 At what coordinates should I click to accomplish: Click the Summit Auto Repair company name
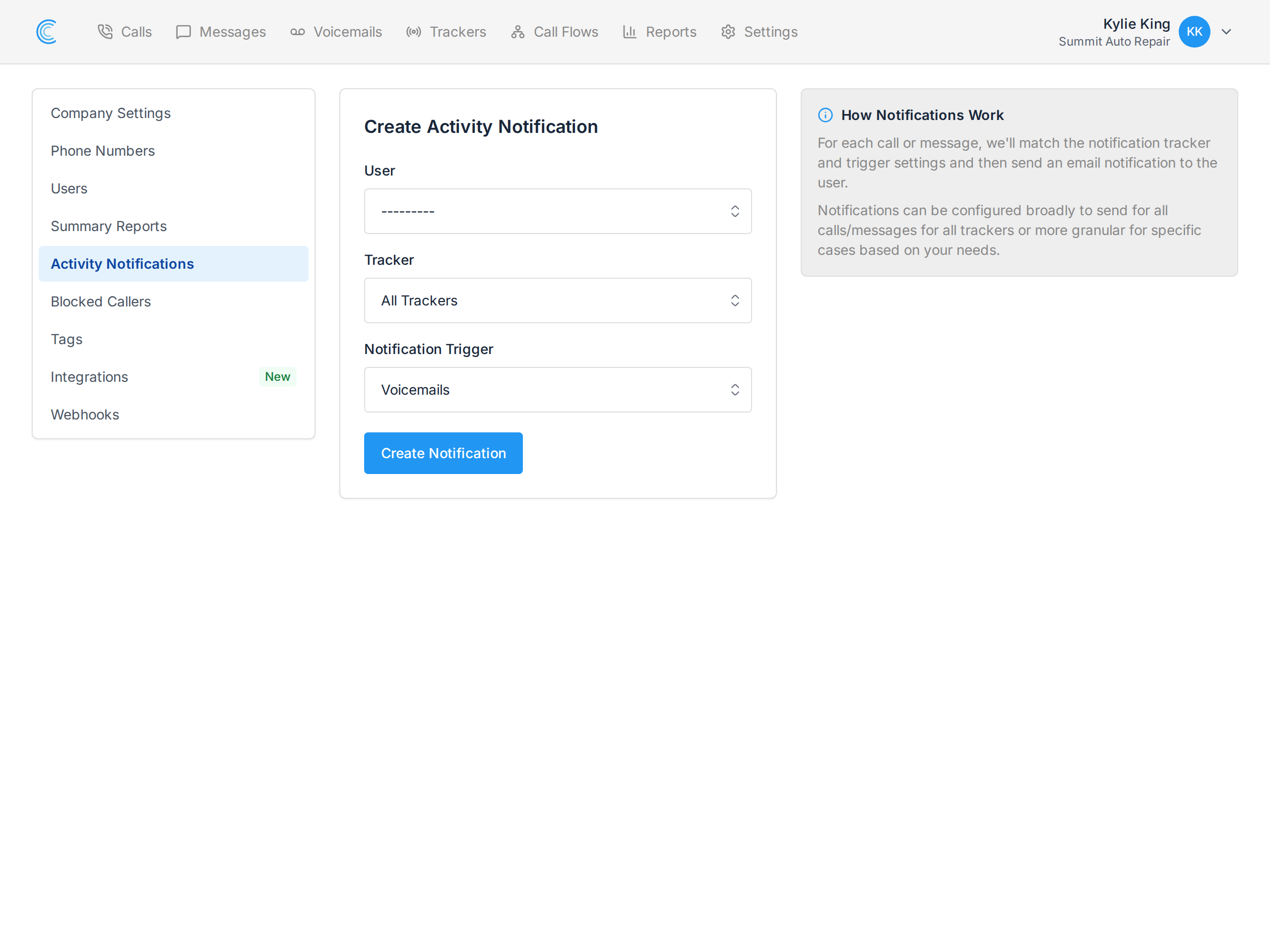(1114, 42)
